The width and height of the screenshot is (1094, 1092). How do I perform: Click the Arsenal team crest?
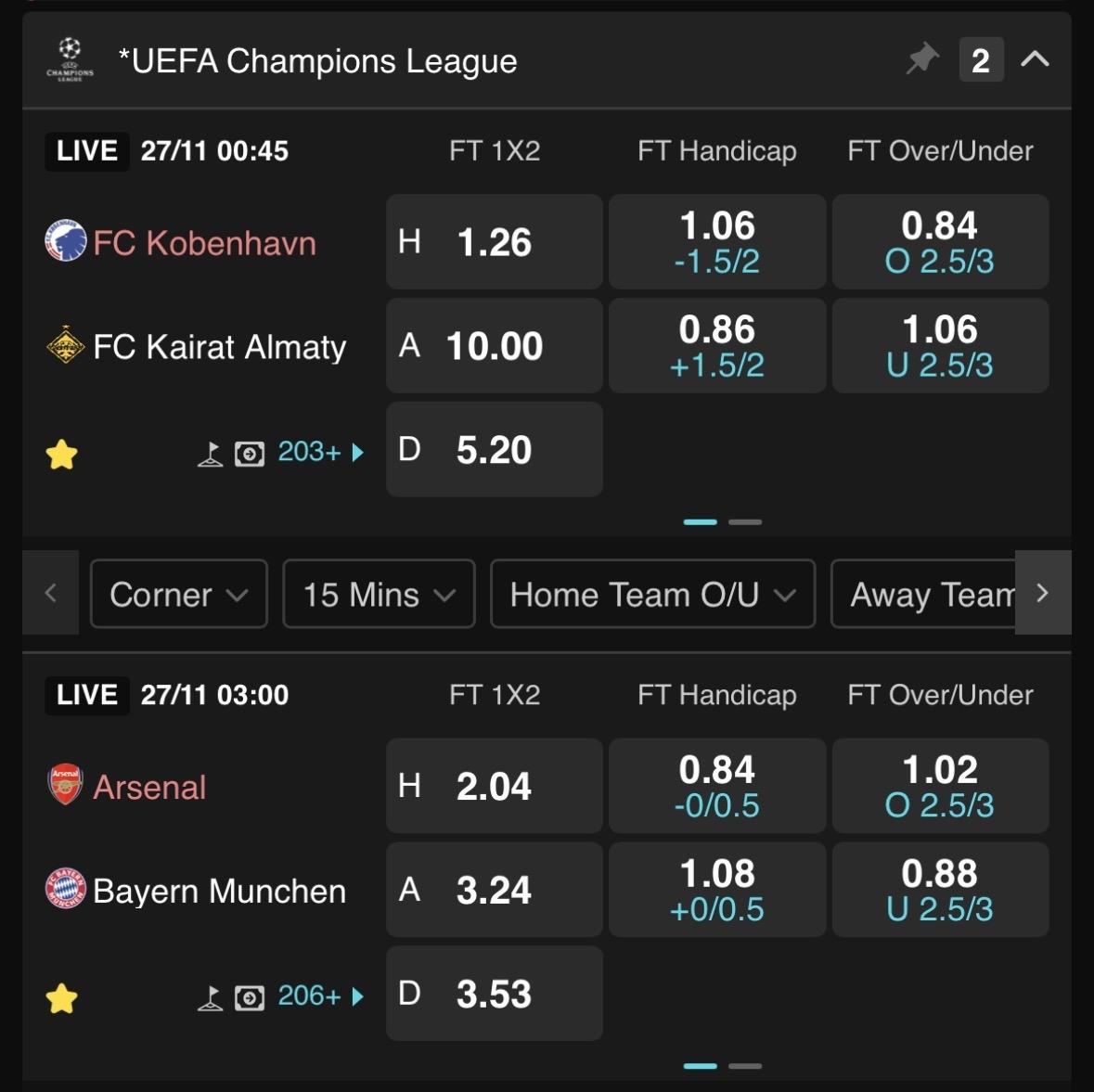[66, 786]
